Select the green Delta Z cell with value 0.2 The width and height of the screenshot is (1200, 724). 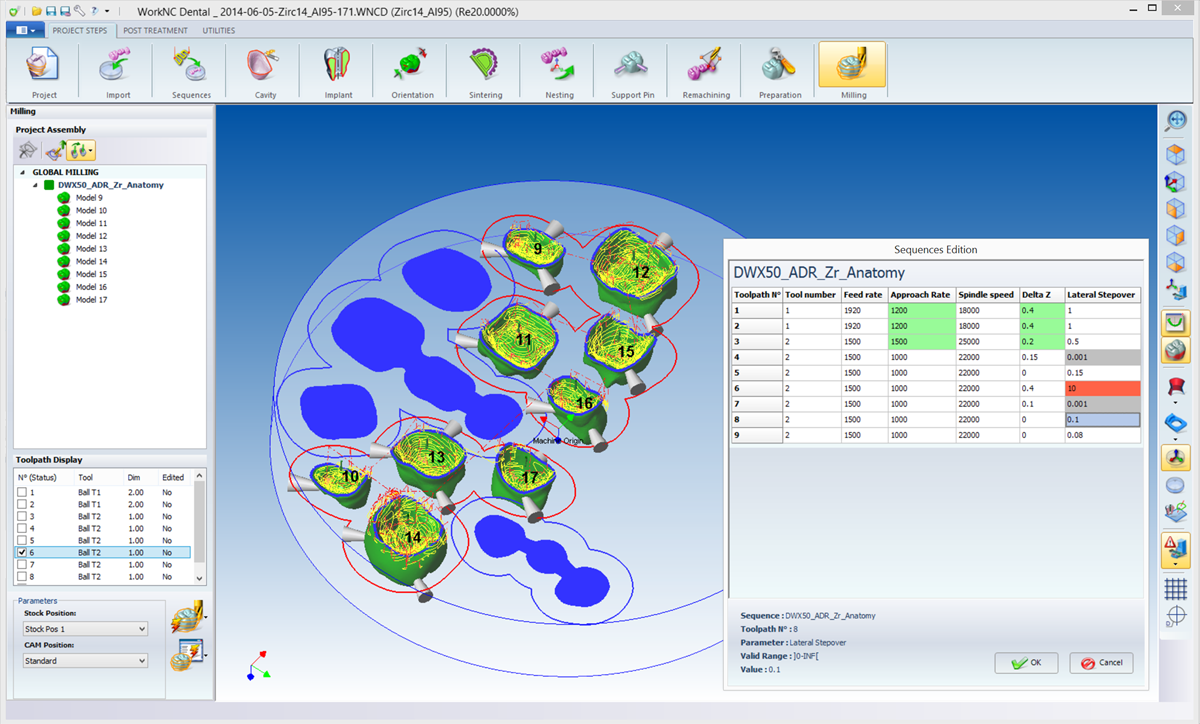tap(1041, 341)
